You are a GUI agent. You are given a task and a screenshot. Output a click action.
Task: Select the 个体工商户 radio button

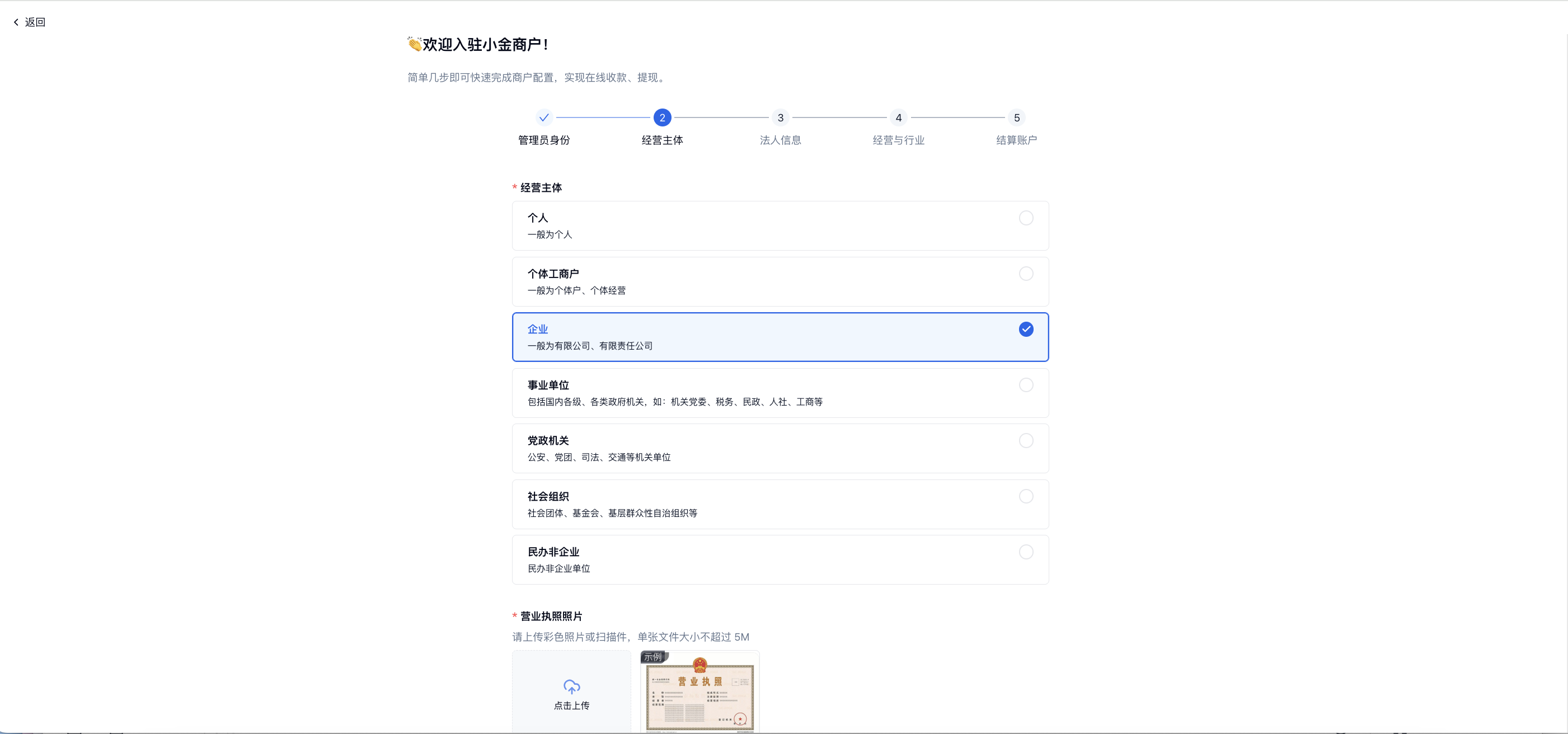click(1026, 274)
